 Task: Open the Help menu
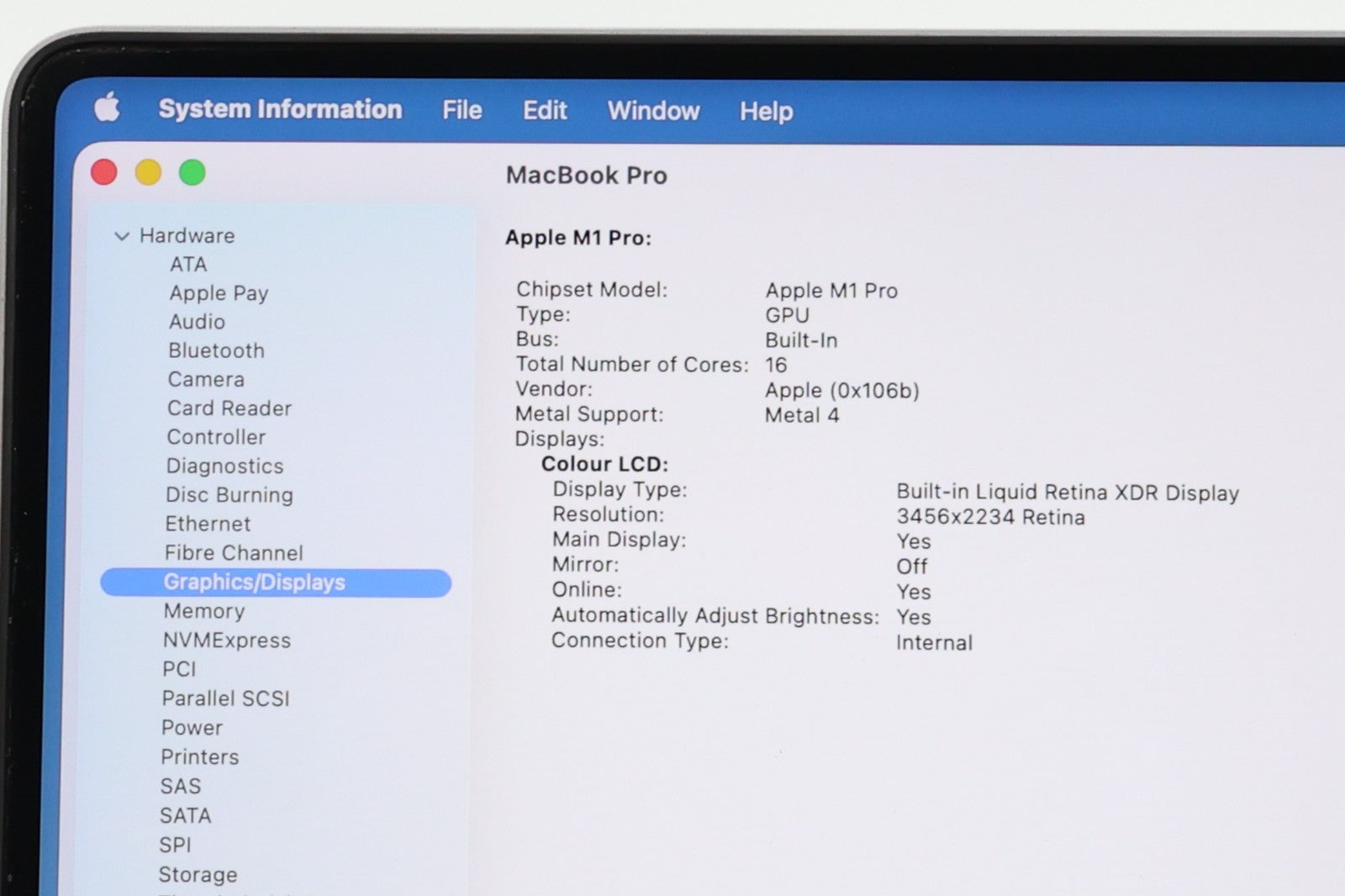[766, 111]
